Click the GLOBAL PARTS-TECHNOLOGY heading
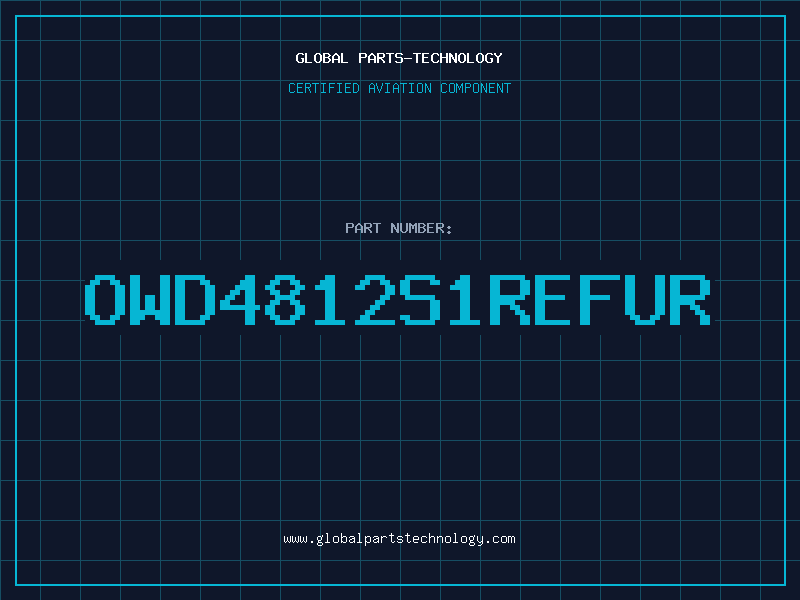This screenshot has height=600, width=800. pyautogui.click(x=399, y=58)
